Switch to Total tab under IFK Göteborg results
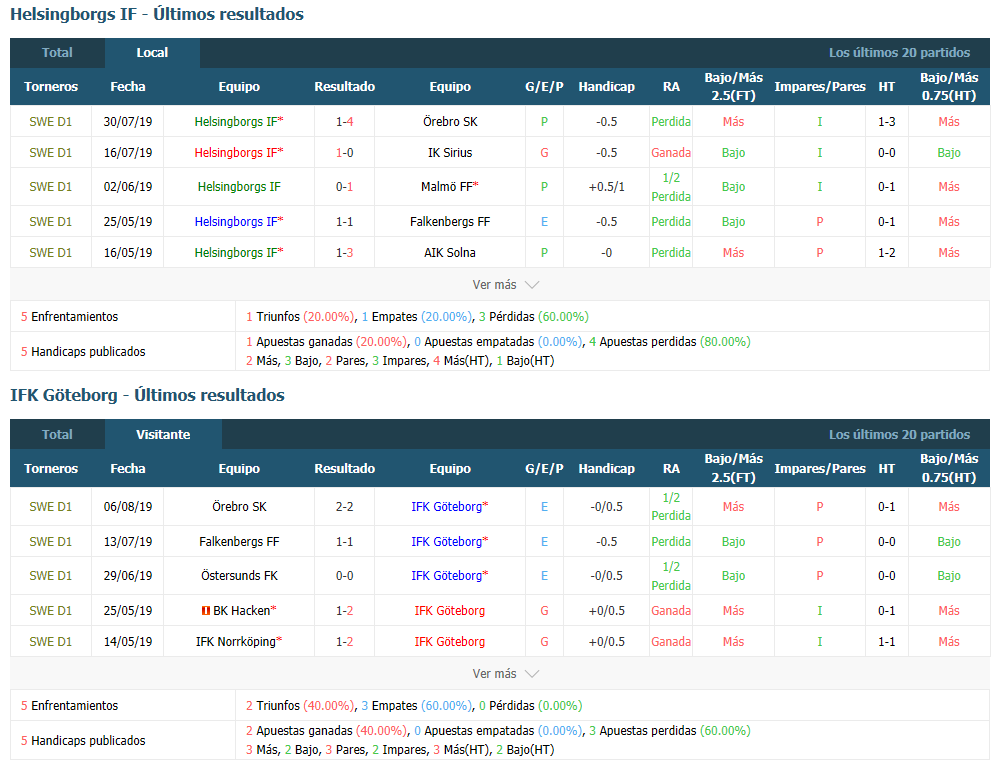Screen dimensions: 995x768 pos(57,435)
